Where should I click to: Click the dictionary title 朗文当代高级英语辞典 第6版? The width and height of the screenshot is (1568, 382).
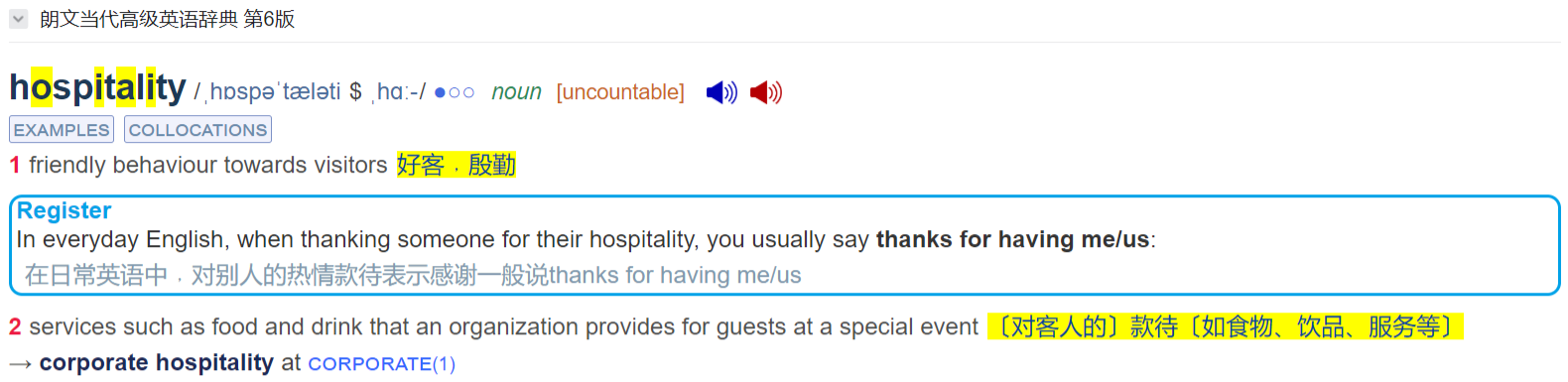coord(167,19)
